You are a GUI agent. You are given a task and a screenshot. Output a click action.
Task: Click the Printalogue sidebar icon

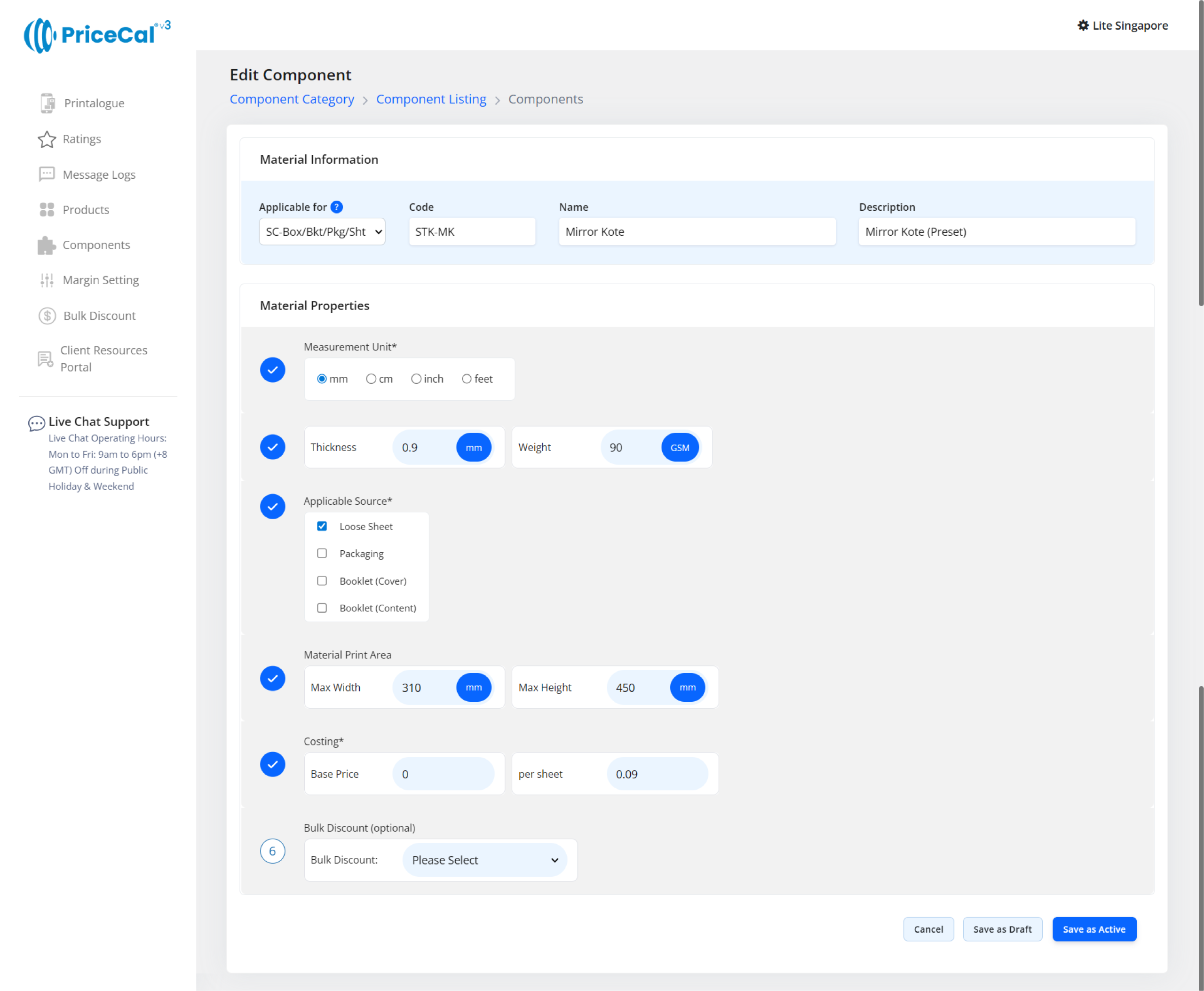click(x=48, y=103)
